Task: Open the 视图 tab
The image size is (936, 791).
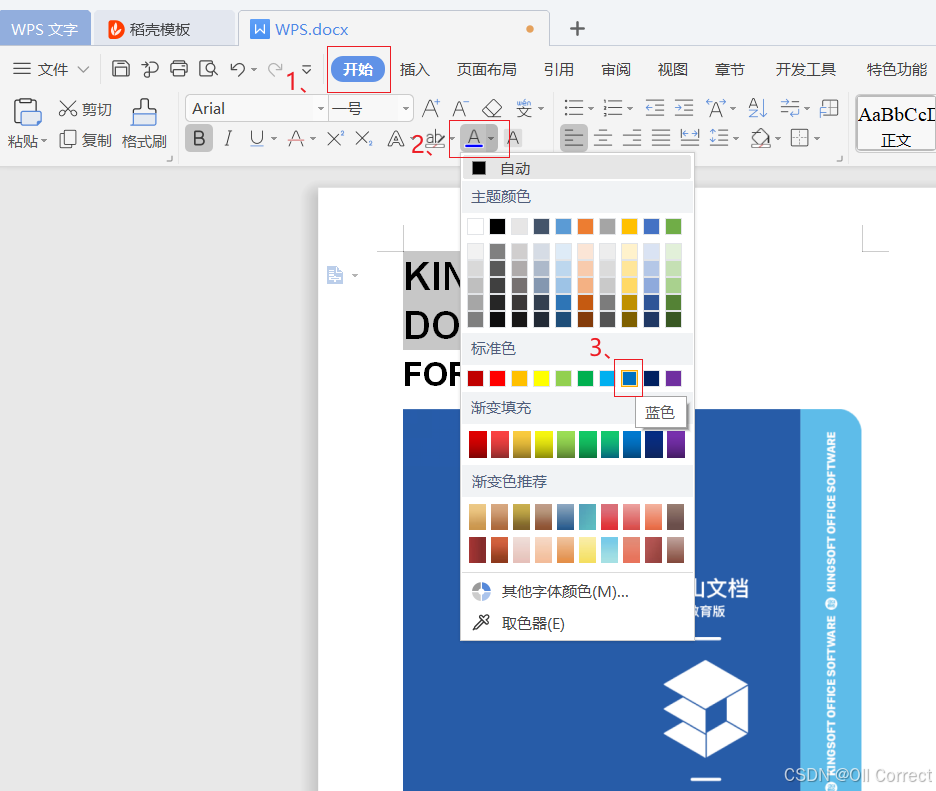Action: 673,69
